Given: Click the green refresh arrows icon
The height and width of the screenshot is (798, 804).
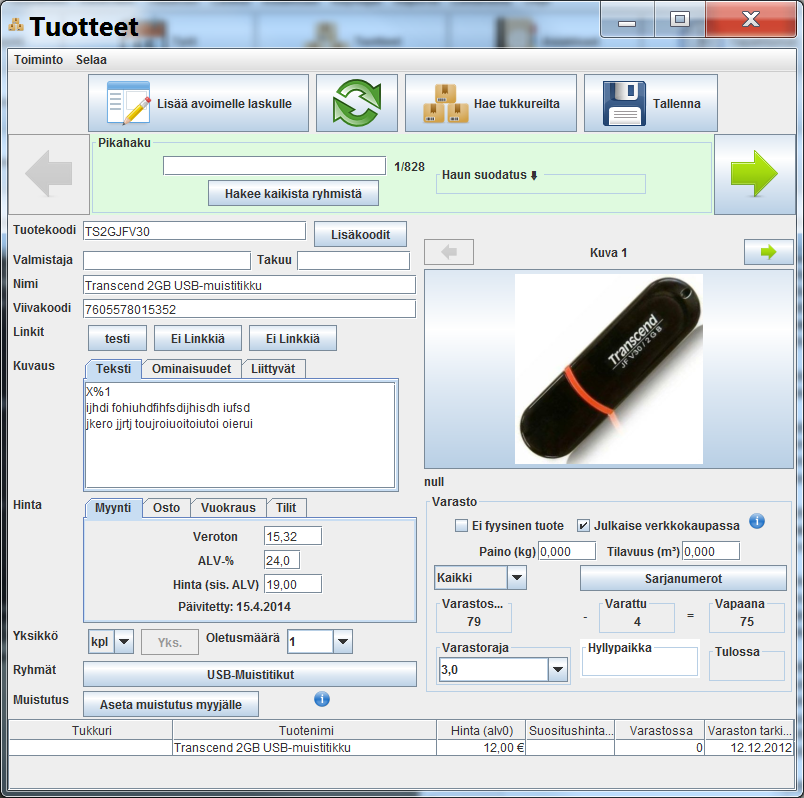Looking at the screenshot, I should tap(357, 103).
